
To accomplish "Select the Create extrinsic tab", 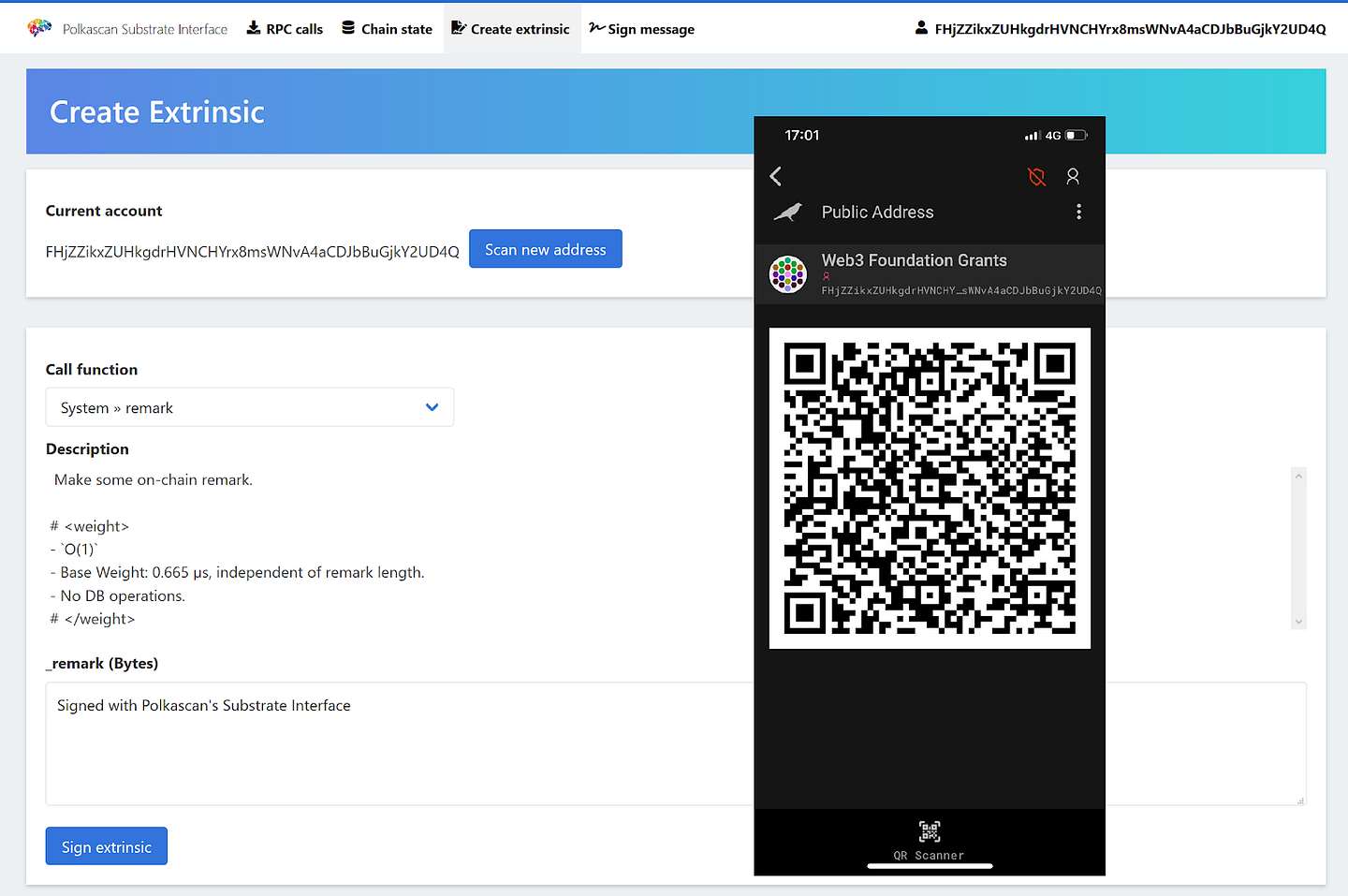I will coord(512,29).
